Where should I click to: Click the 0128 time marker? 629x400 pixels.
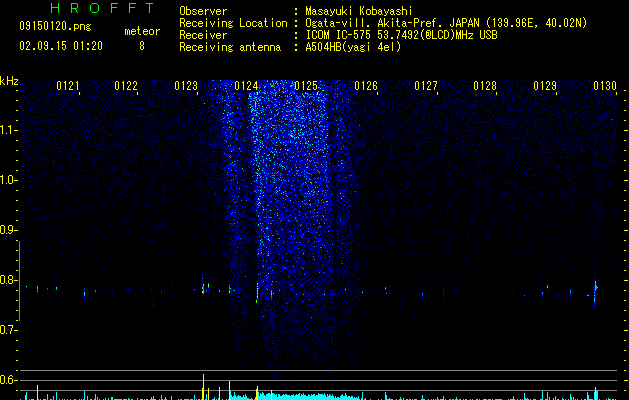pyautogui.click(x=485, y=86)
